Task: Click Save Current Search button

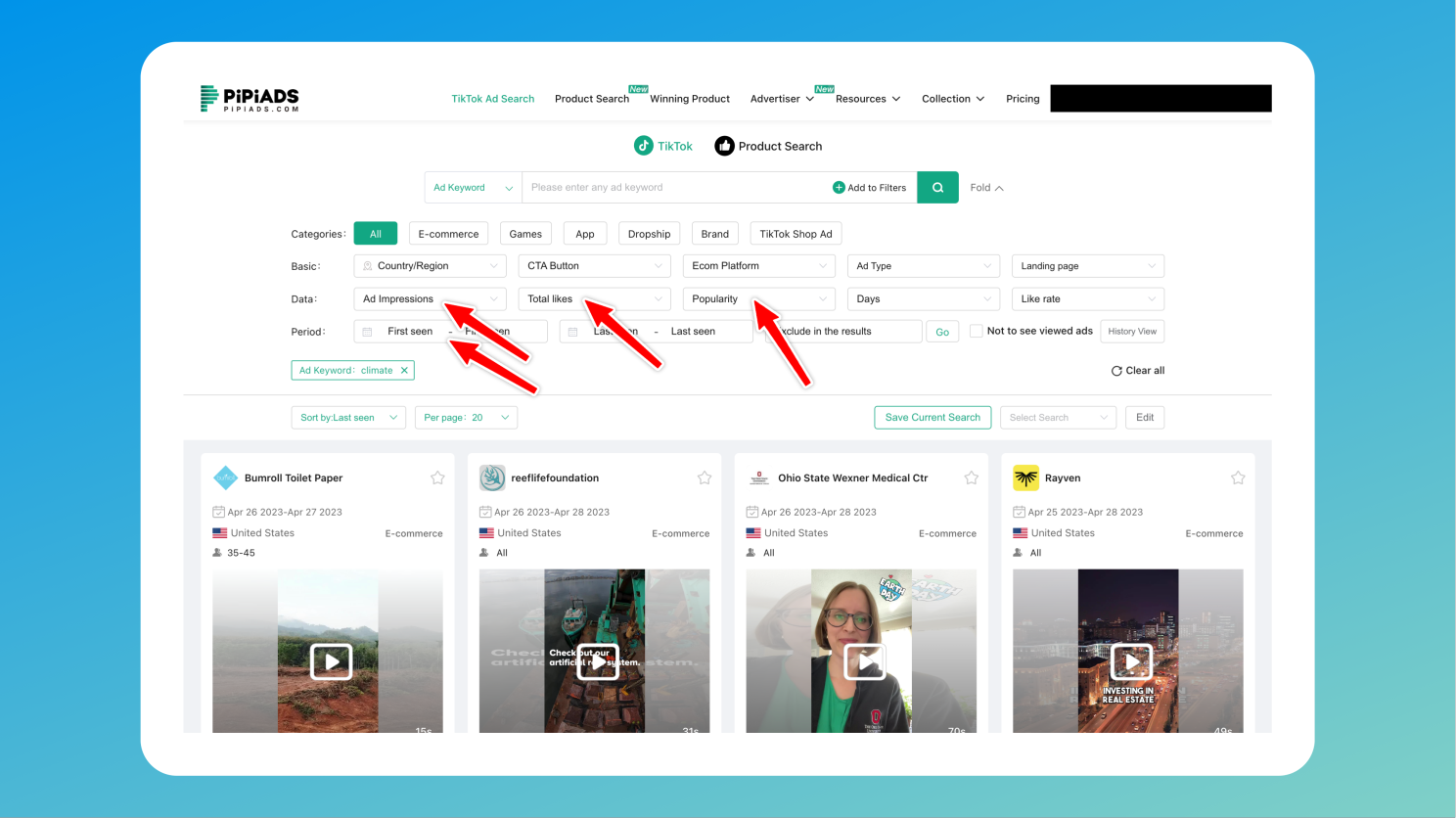Action: pyautogui.click(x=933, y=418)
